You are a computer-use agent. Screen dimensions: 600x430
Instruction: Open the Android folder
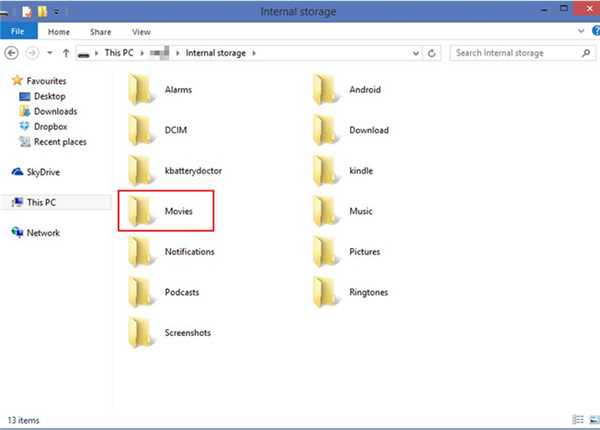(347, 90)
